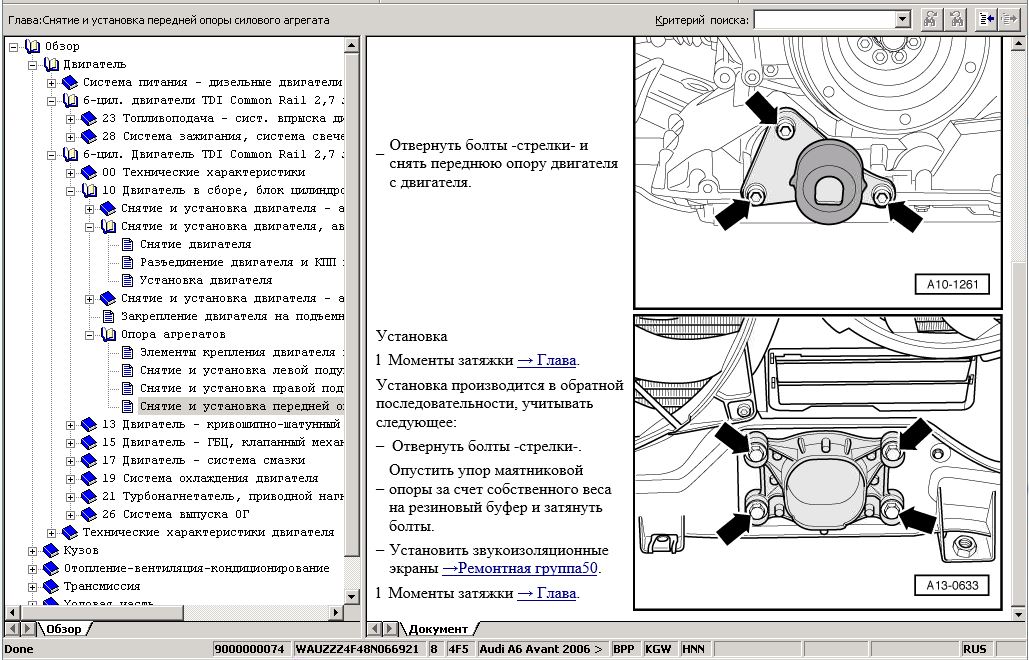Expand Система питания - дизельные двигатели node
1029x660 pixels.
click(51, 83)
